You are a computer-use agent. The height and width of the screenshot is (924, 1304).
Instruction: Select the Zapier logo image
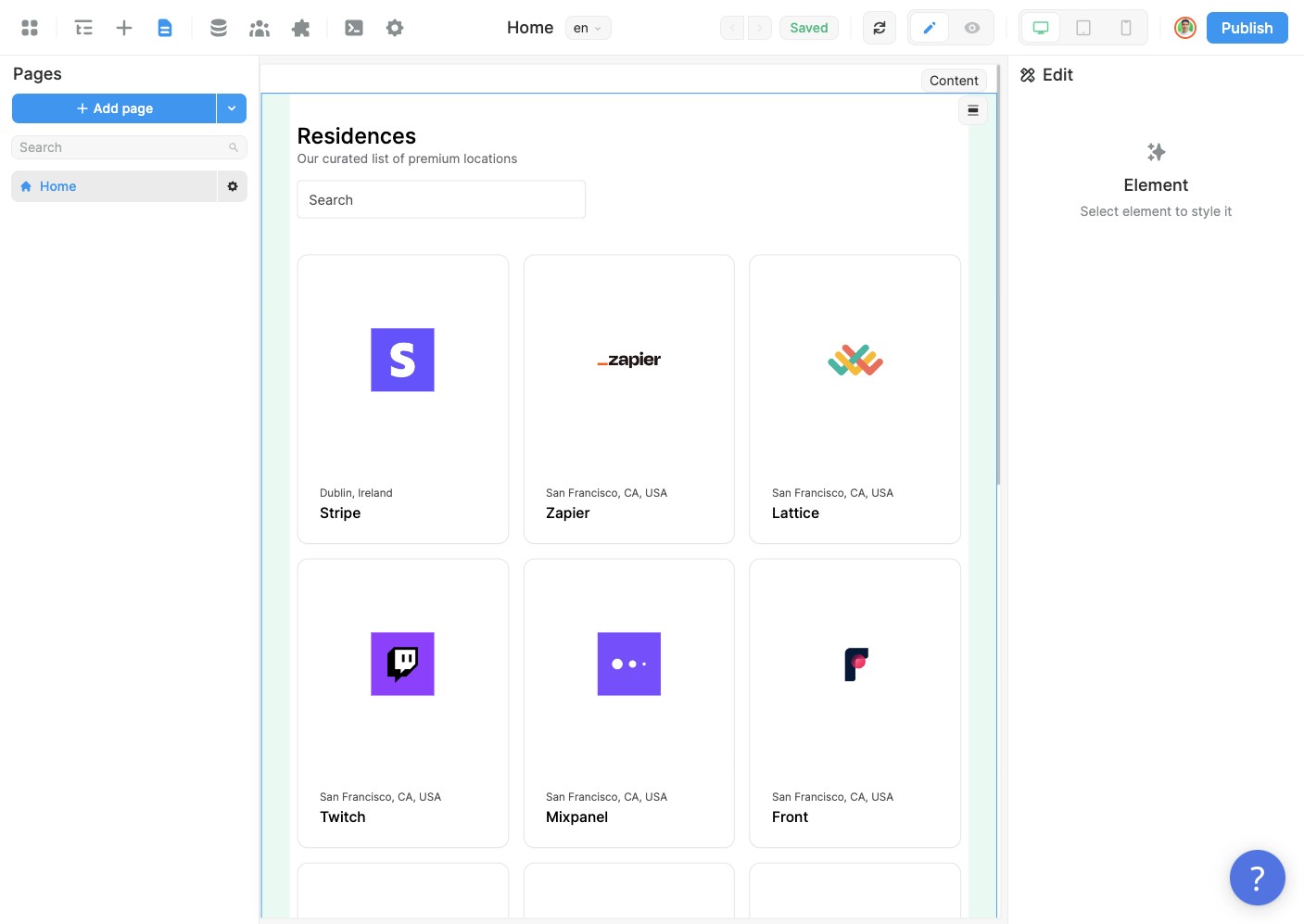[x=629, y=360]
